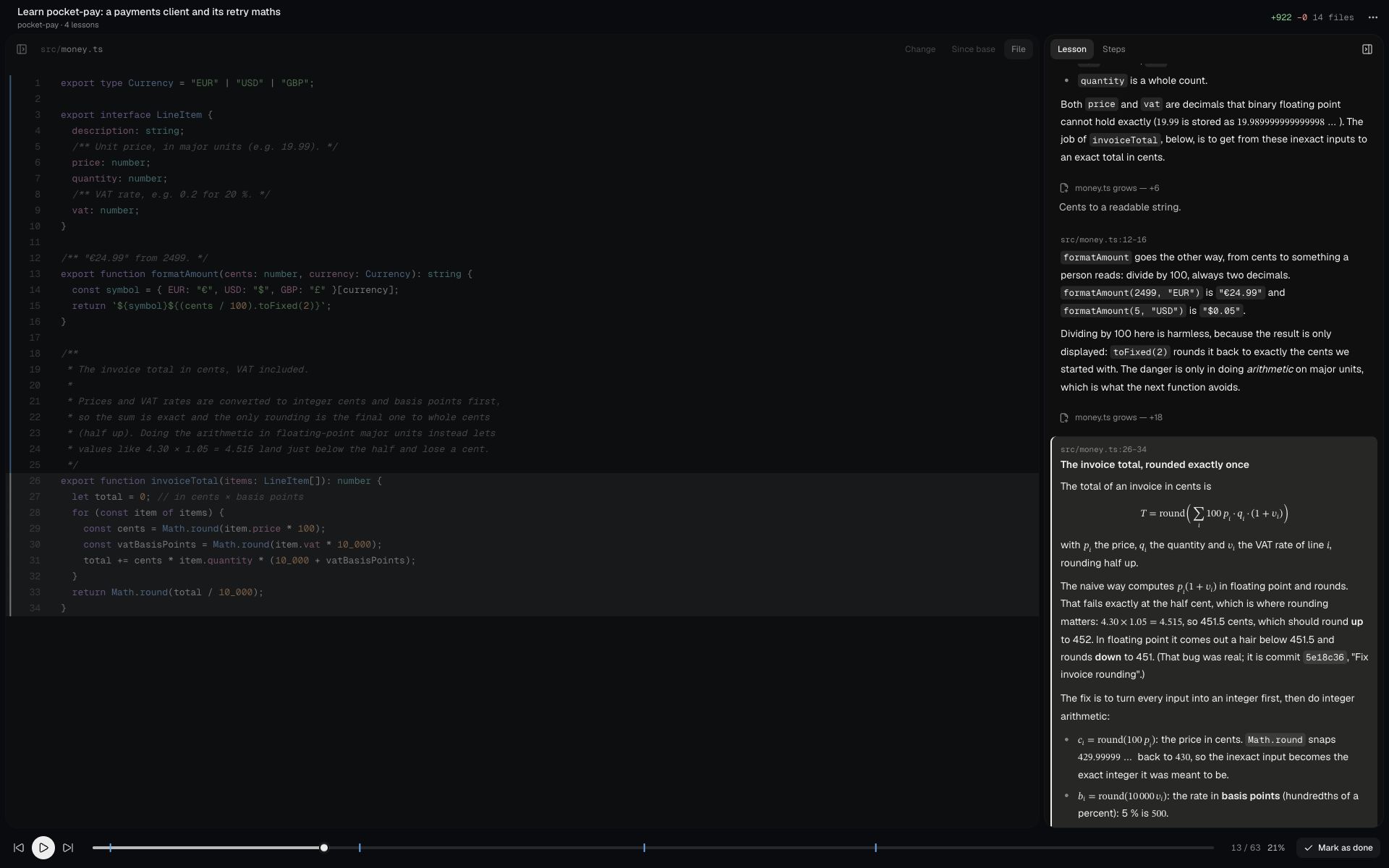The image size is (1389, 868).
Task: Click file icon beside 'money.ts grows — +6'
Action: tap(1064, 188)
